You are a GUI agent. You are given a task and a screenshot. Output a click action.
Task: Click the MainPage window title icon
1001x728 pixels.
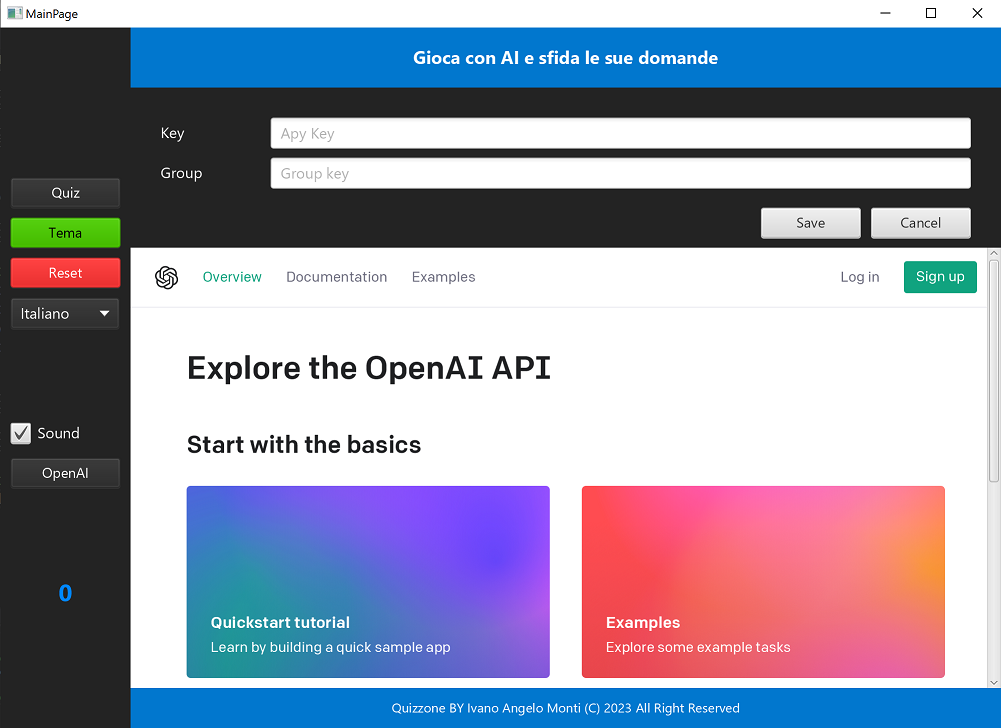pyautogui.click(x=15, y=13)
